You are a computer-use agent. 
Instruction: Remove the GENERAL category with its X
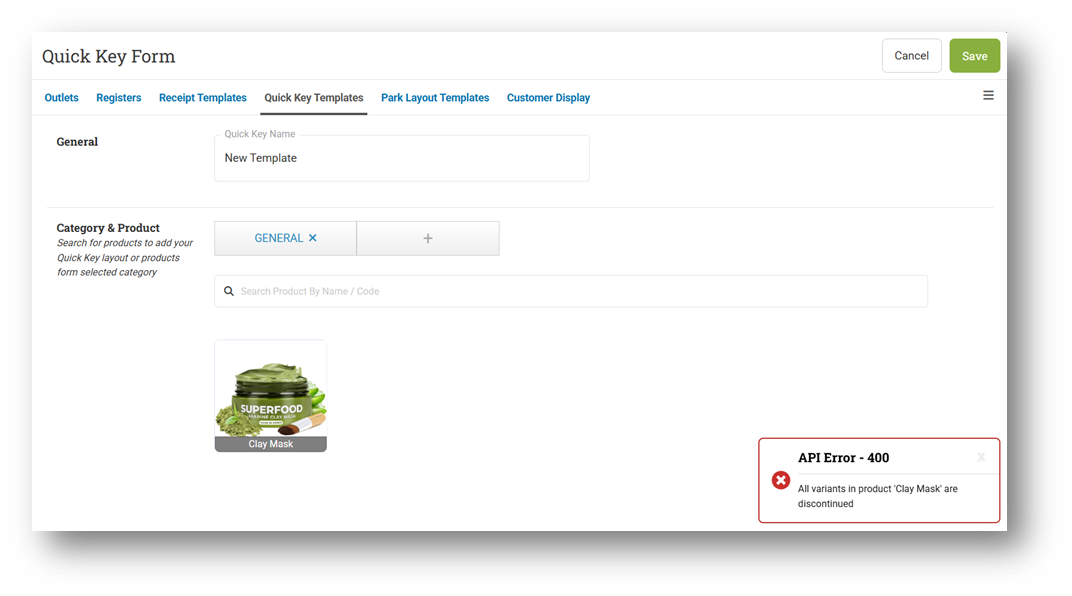pos(312,238)
